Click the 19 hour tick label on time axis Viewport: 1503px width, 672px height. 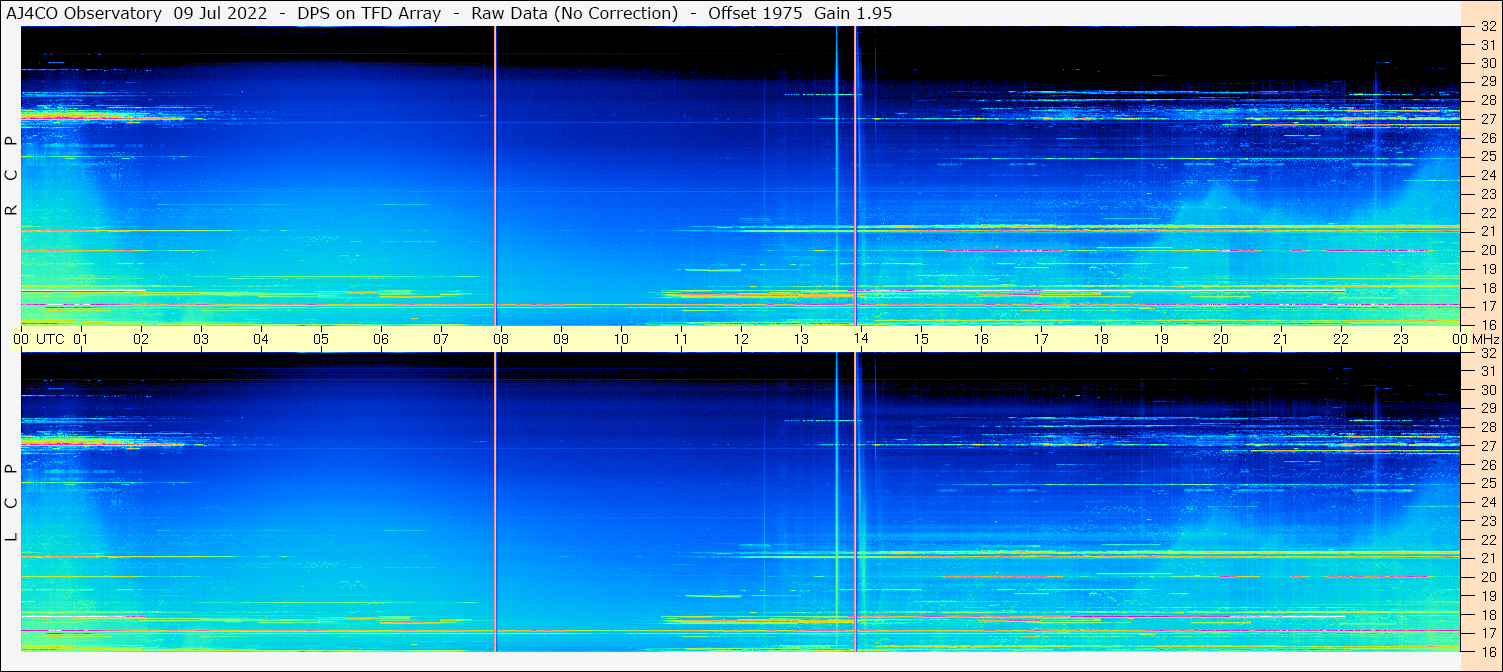(x=1161, y=339)
